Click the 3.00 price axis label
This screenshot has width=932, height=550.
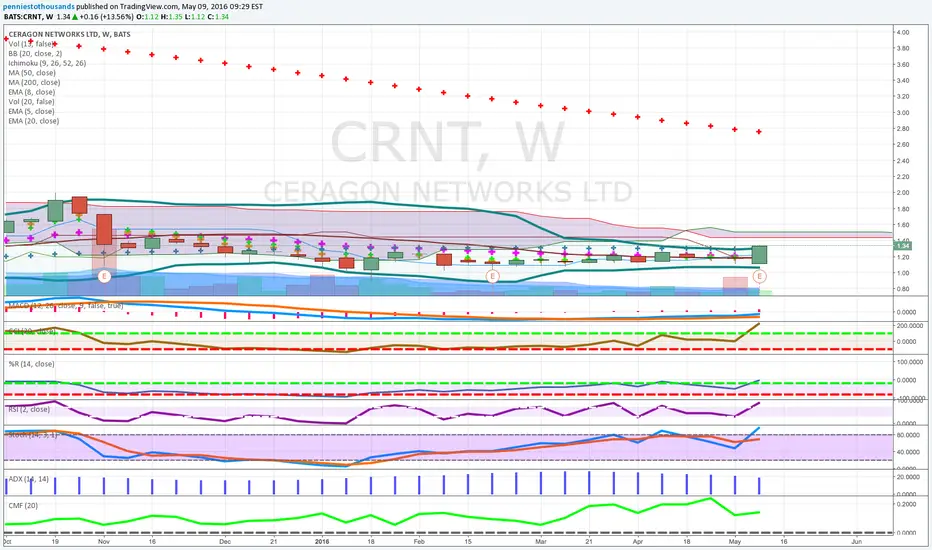click(x=902, y=112)
